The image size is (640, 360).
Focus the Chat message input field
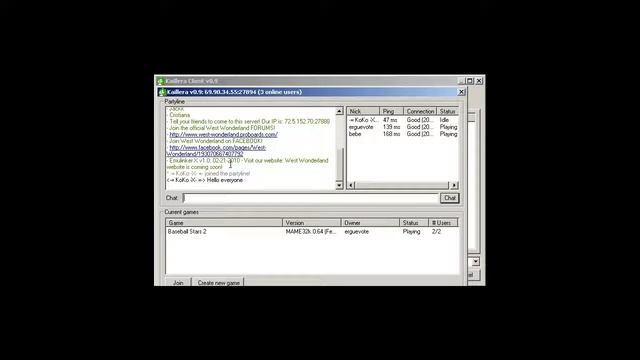(x=310, y=198)
